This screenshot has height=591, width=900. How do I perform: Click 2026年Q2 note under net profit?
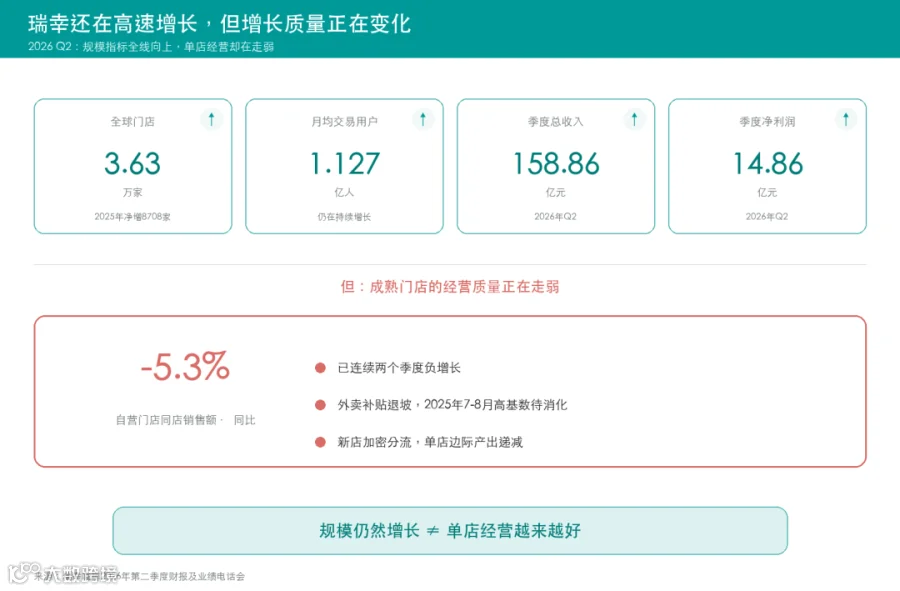pos(767,216)
